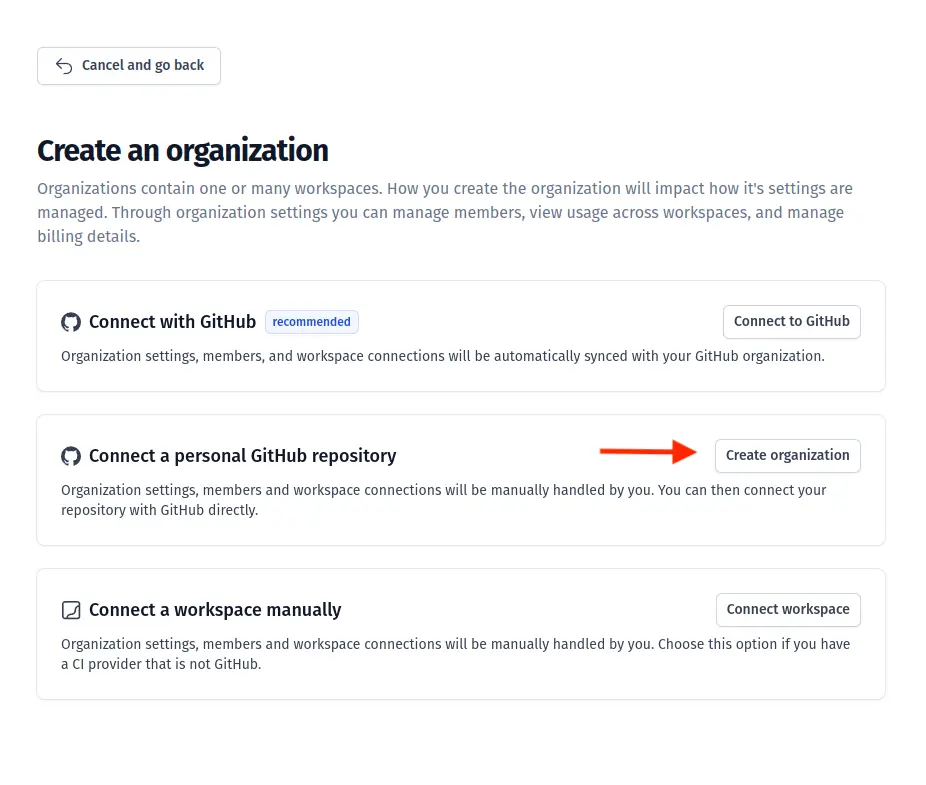Click the Connect workspace button
Screen dimensions: 926x785
pyautogui.click(x=788, y=609)
